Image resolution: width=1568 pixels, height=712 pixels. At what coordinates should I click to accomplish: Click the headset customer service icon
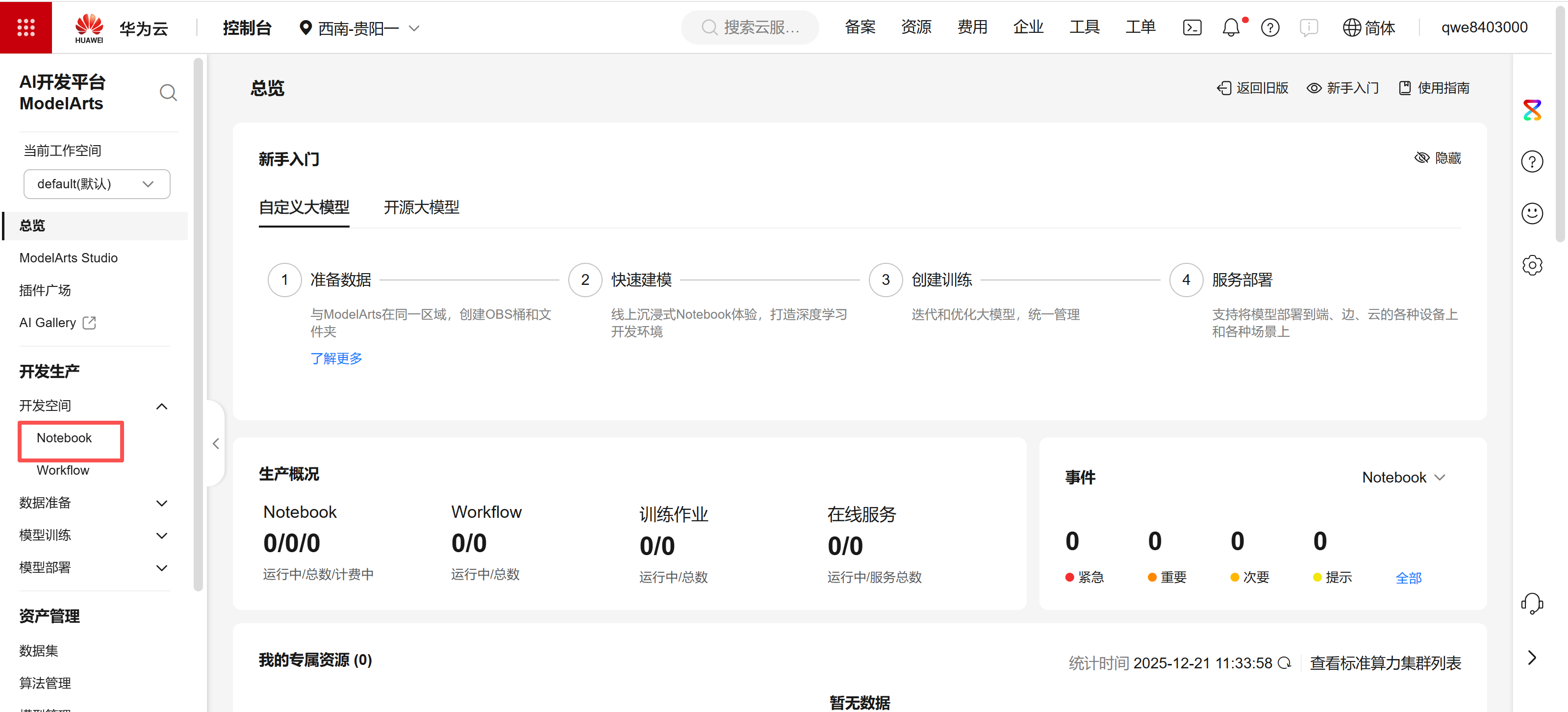coord(1532,603)
